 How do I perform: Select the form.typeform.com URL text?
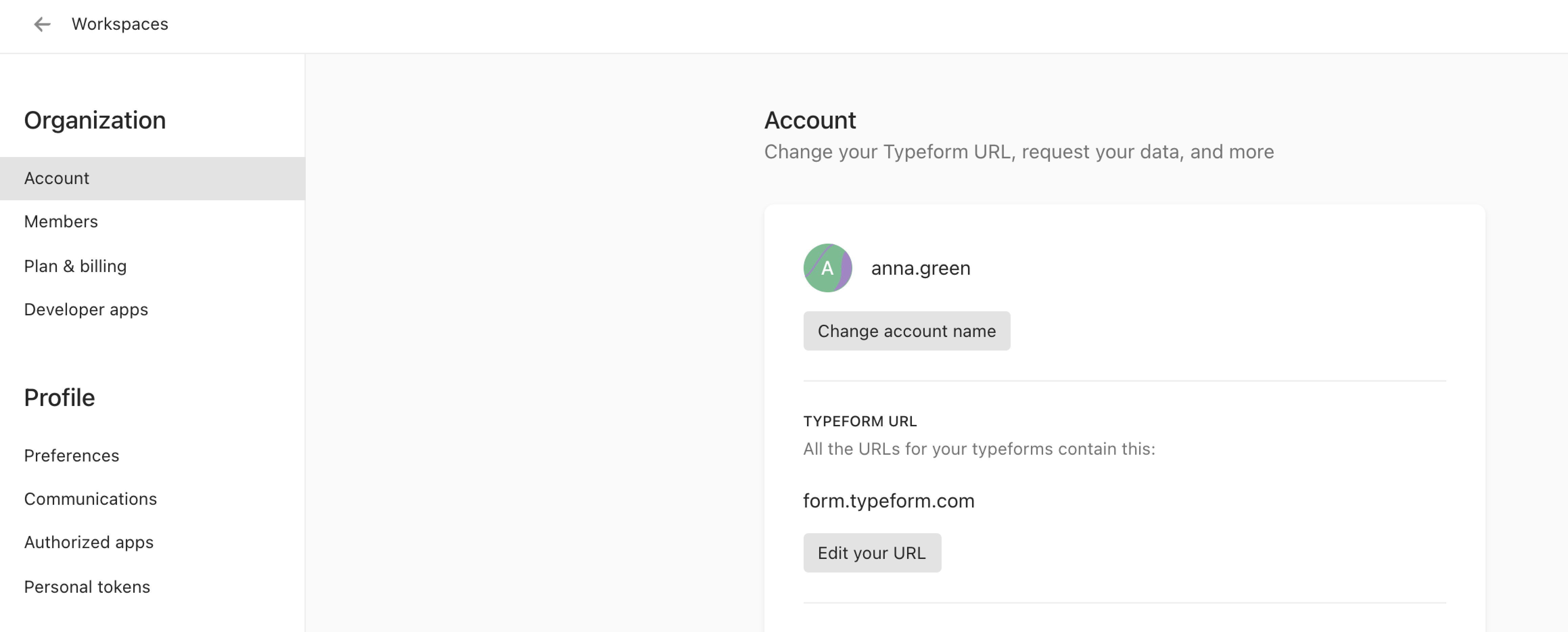889,501
